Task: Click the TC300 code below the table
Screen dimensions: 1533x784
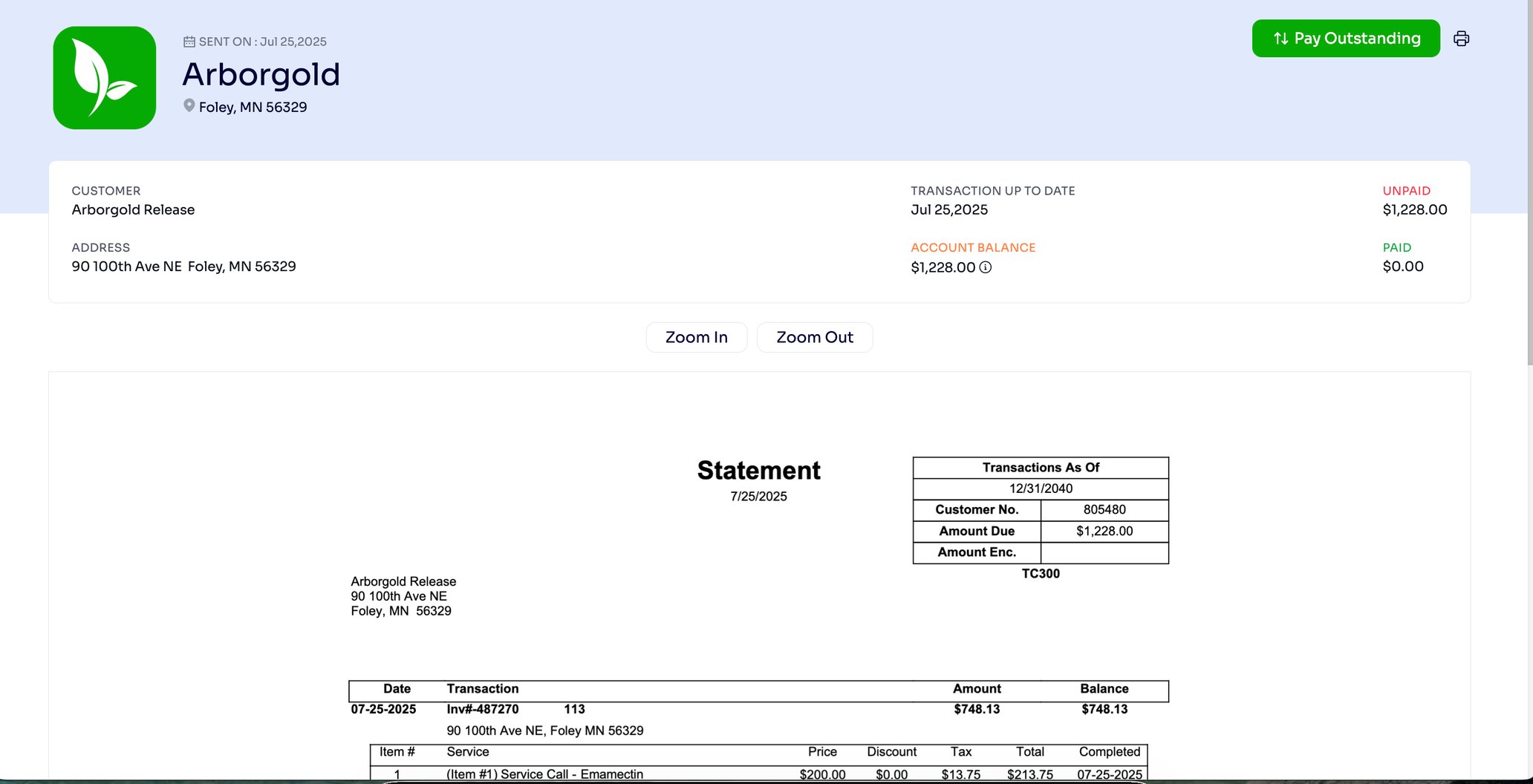Action: (1041, 573)
